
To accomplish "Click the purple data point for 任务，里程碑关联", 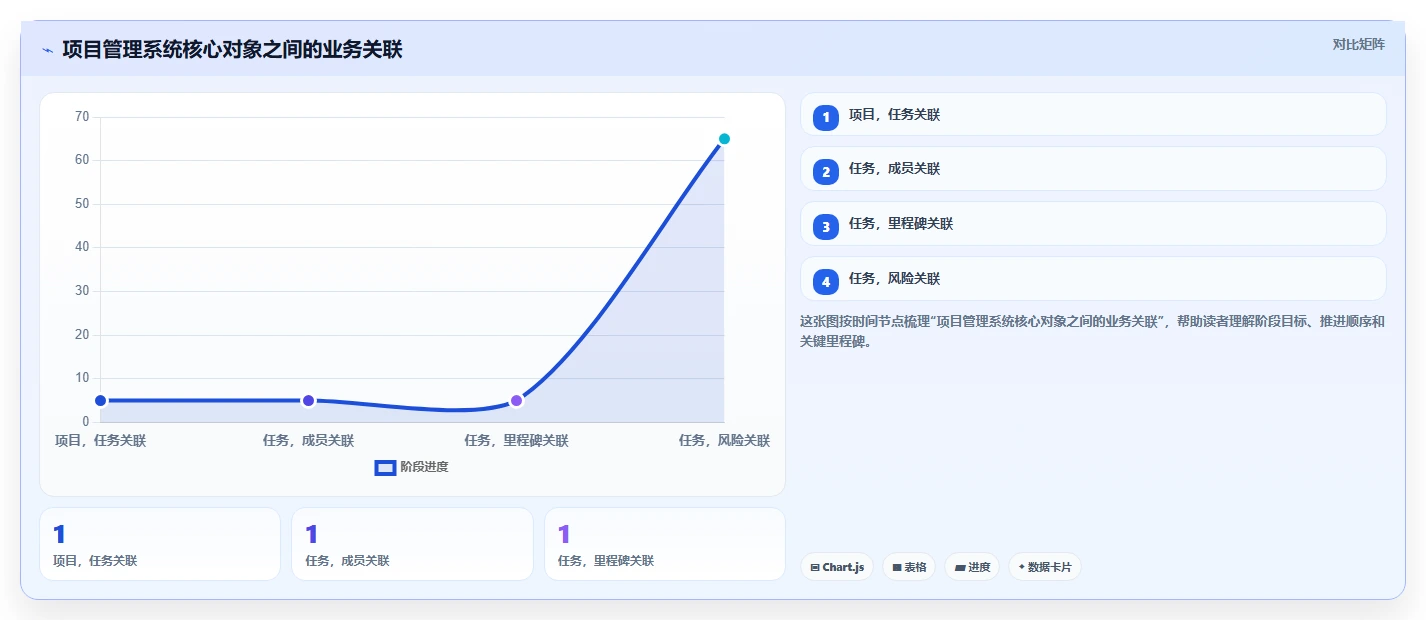I will pyautogui.click(x=516, y=401).
